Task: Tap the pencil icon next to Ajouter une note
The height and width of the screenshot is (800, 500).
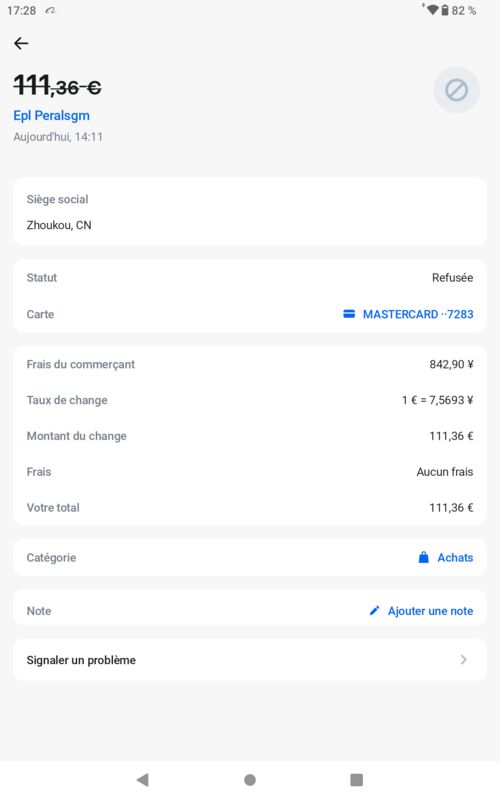Action: pyautogui.click(x=374, y=610)
